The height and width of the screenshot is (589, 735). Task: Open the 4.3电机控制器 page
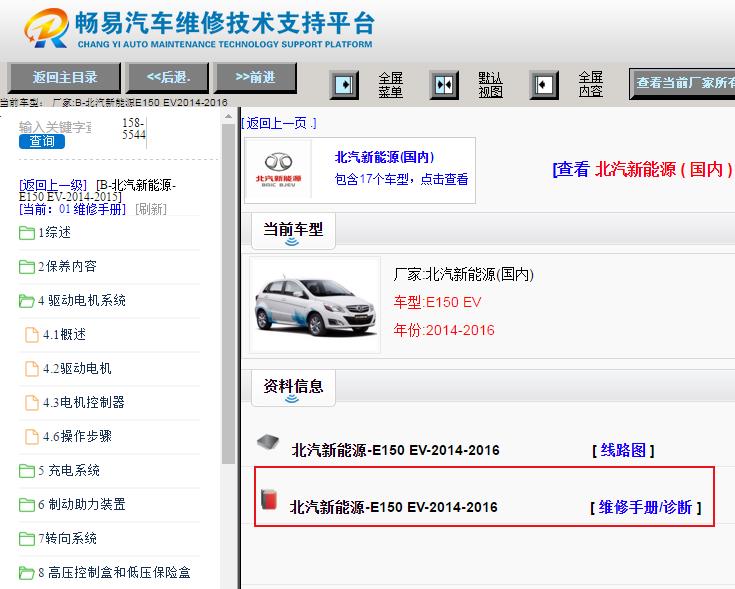pyautogui.click(x=84, y=403)
